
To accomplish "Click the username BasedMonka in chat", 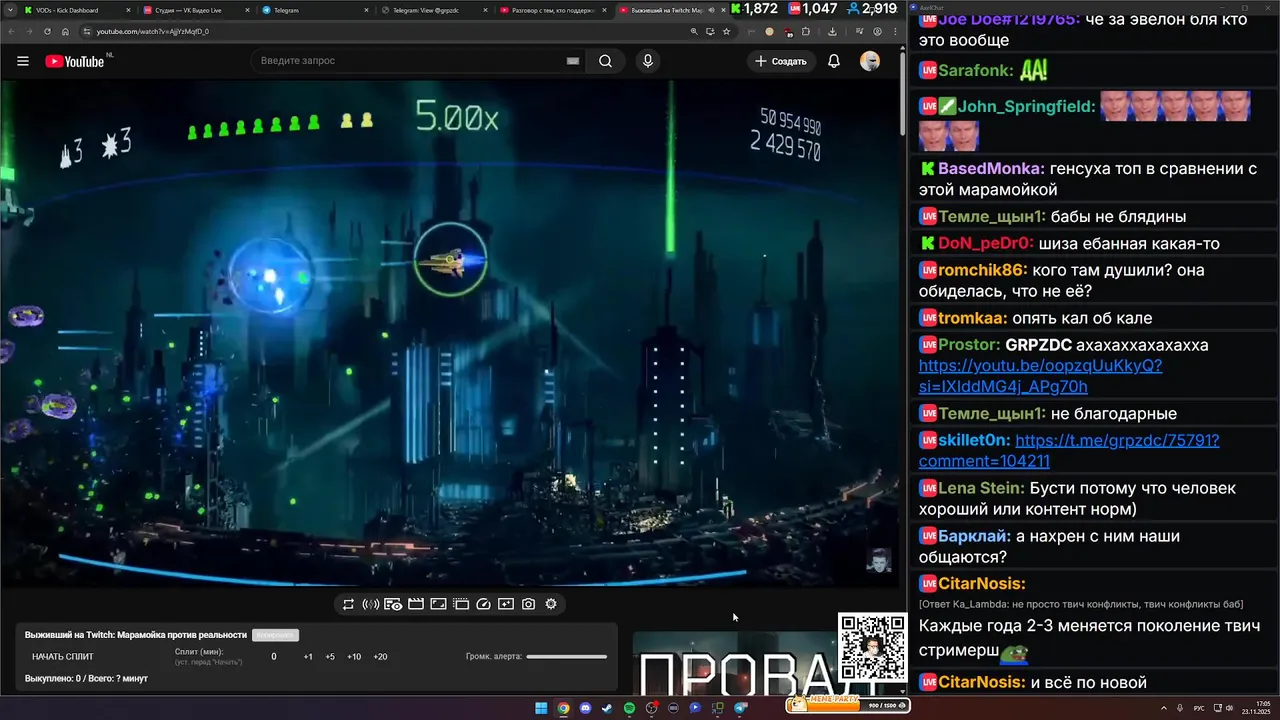I will click(990, 169).
